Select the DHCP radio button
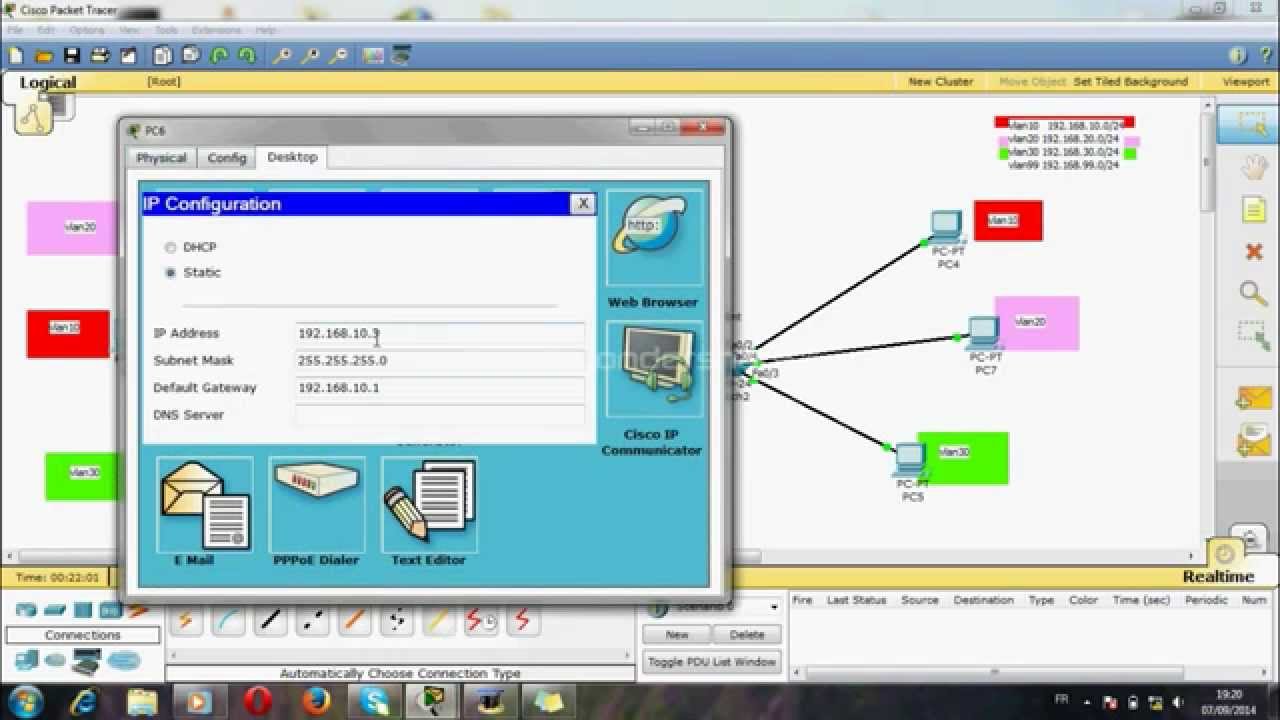 pyautogui.click(x=170, y=247)
